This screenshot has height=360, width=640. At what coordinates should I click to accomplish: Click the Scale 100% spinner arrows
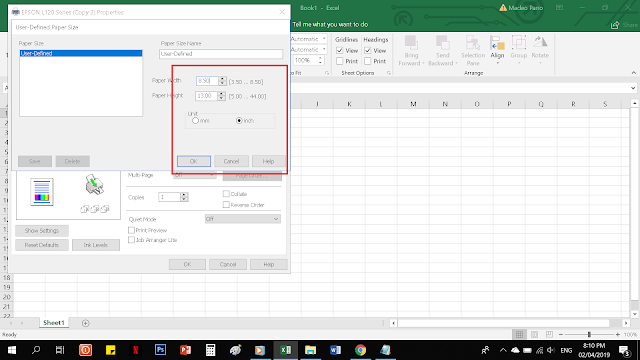coord(320,60)
